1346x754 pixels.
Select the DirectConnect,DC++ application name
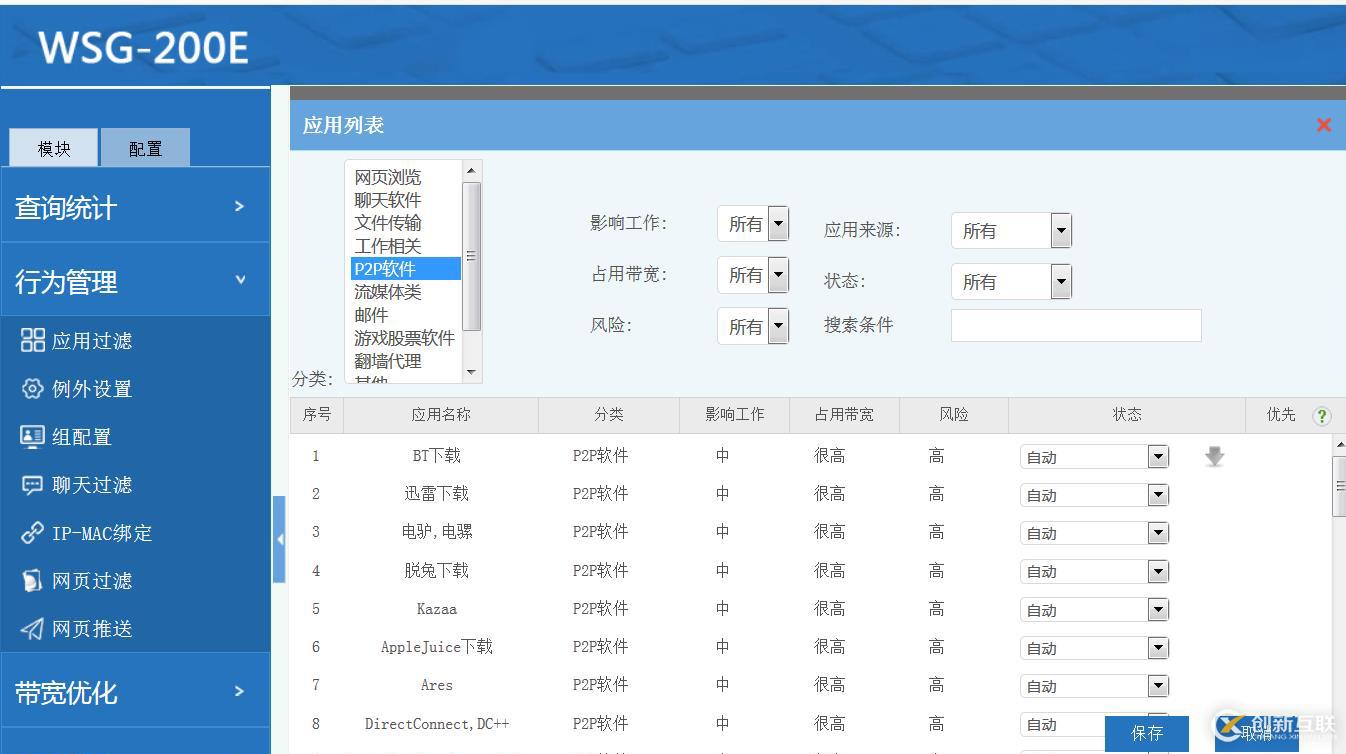click(x=437, y=723)
